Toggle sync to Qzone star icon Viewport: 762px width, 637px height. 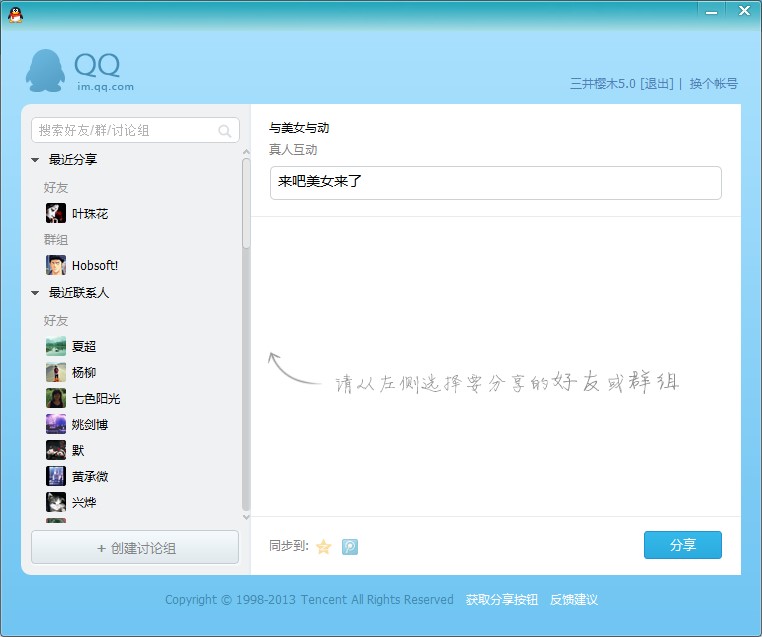(x=323, y=546)
